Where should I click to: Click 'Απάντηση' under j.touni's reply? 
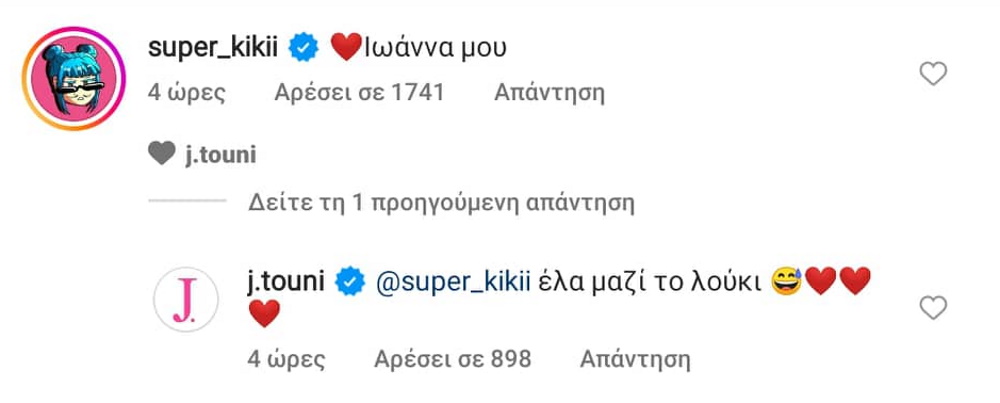[635, 359]
